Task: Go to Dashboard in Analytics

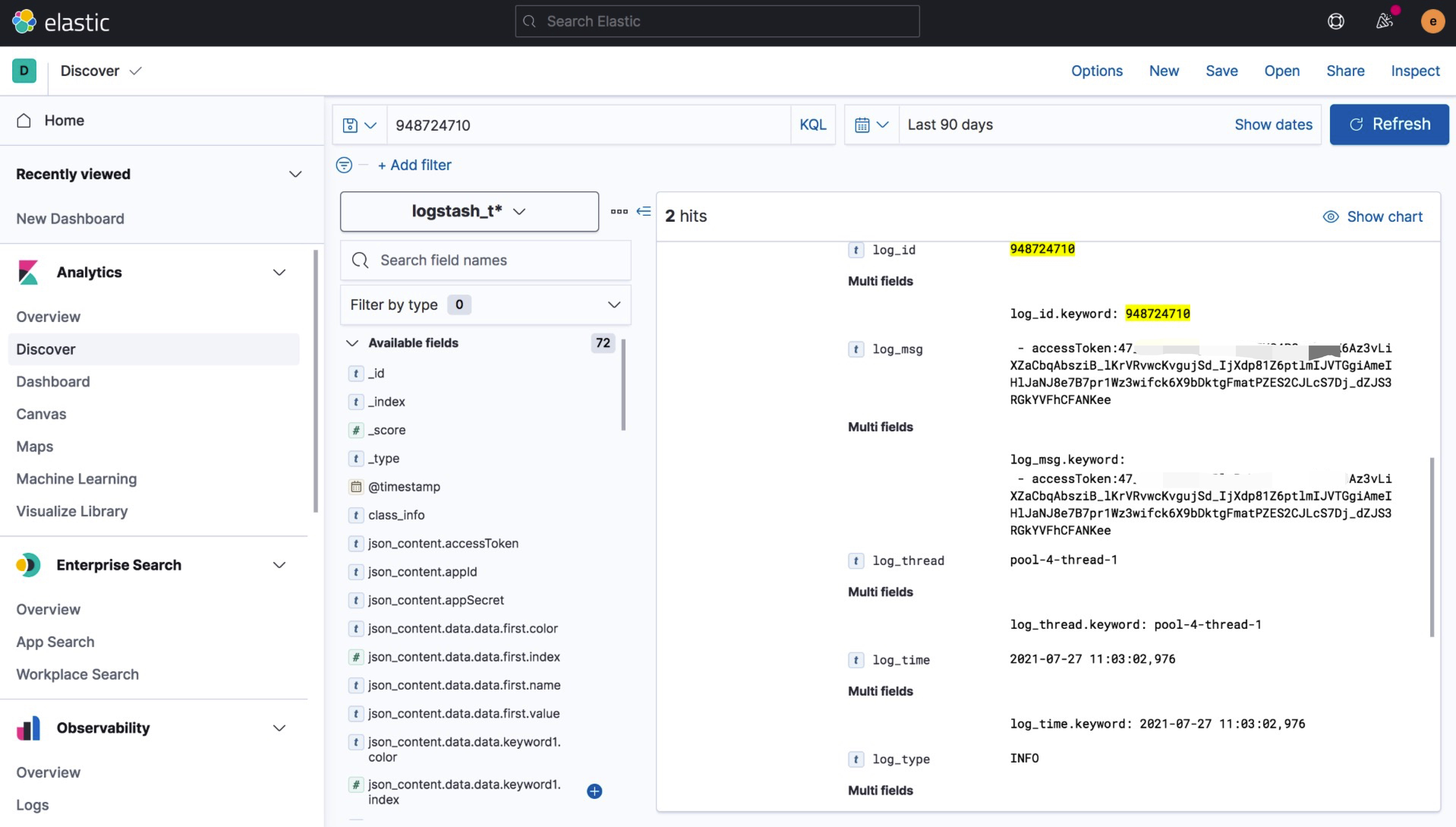Action: [53, 382]
